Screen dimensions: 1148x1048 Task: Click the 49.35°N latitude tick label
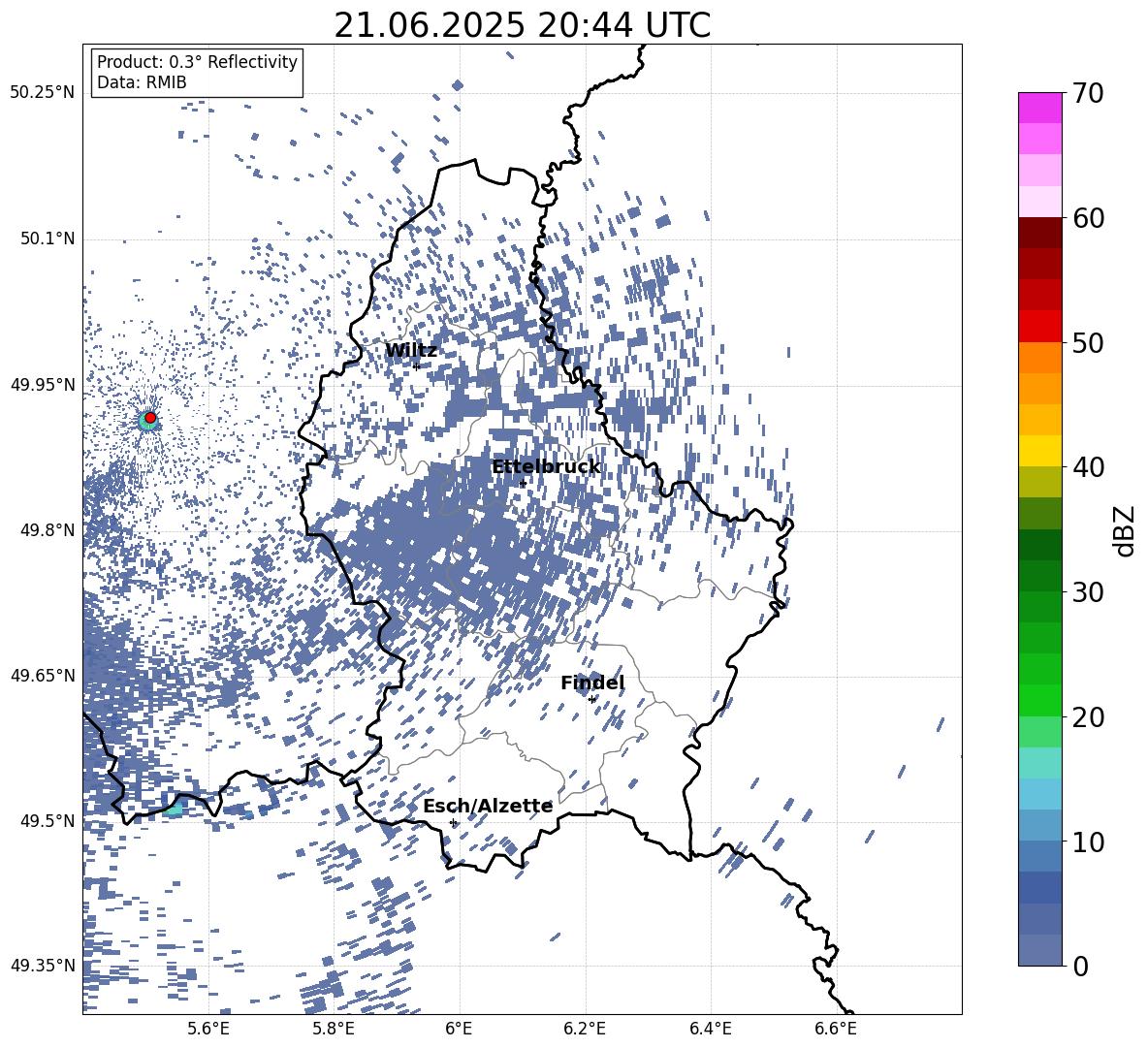[x=43, y=966]
